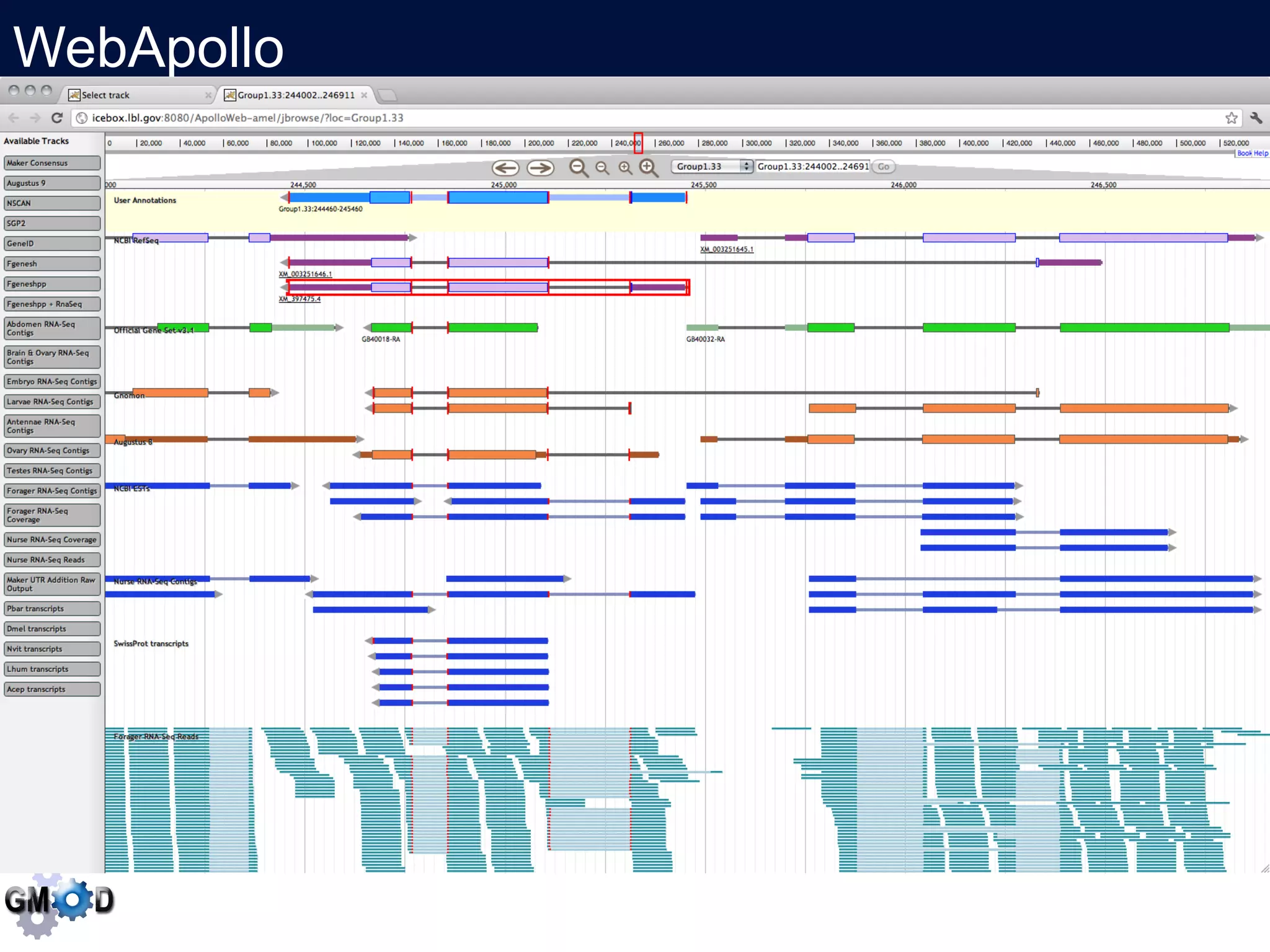Click the User Annotations track label
Screen dimensions: 1270x952
click(144, 200)
